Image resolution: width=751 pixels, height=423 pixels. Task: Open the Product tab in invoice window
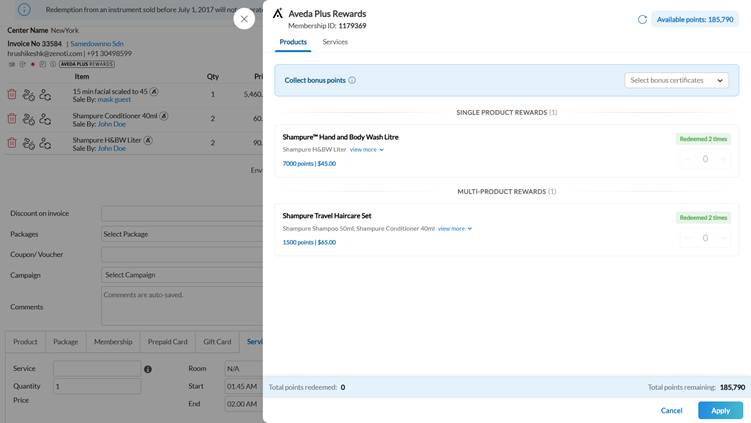25,342
